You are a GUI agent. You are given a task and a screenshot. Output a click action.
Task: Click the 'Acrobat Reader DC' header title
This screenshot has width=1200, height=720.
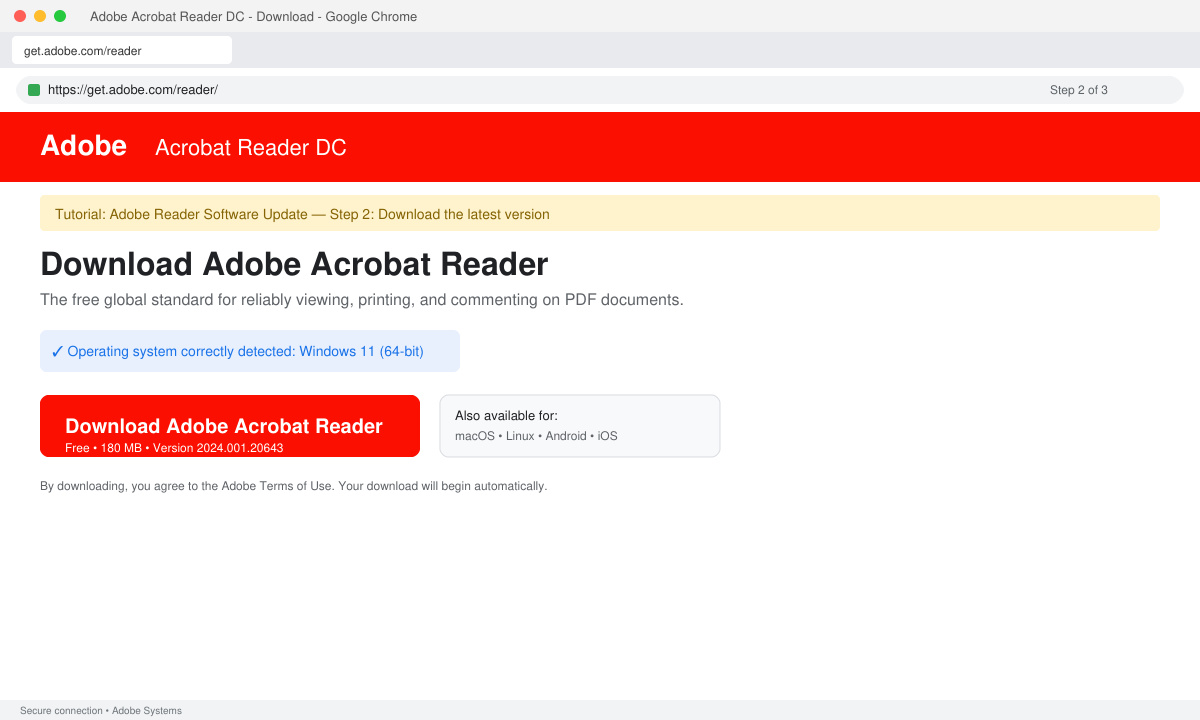tap(251, 148)
